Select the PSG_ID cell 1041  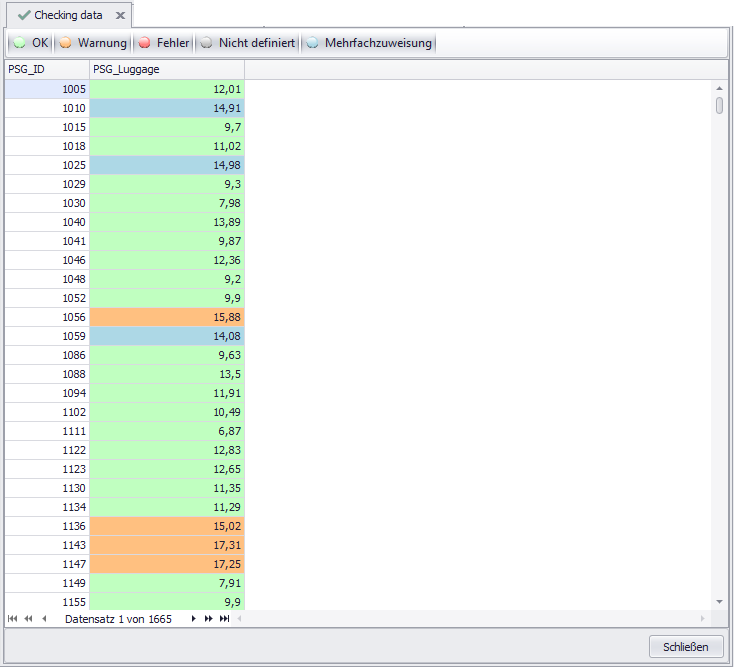point(47,241)
